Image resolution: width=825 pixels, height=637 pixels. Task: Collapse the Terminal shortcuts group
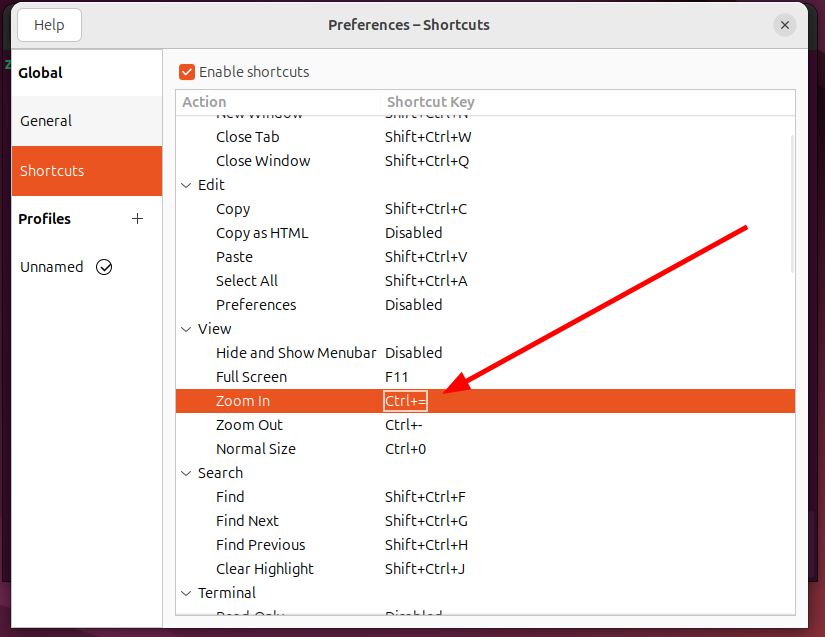pyautogui.click(x=186, y=593)
